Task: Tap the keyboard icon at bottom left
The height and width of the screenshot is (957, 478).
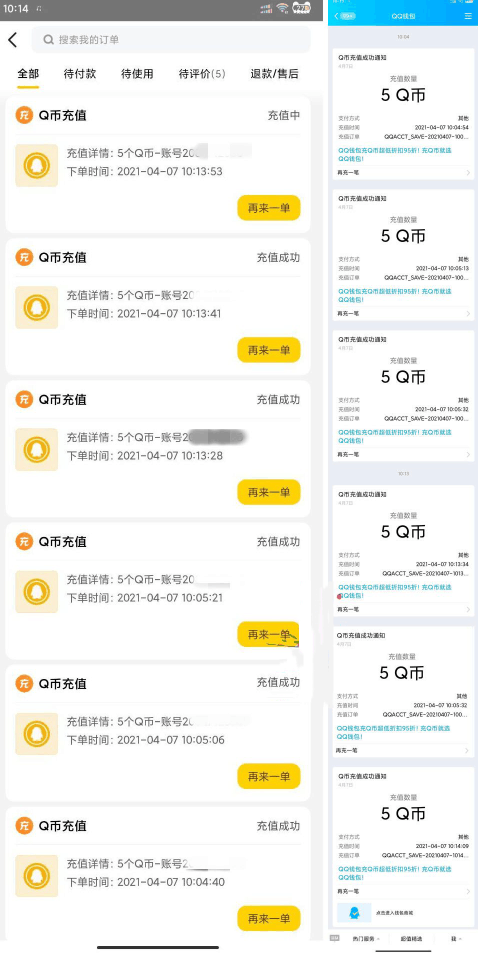Action: (x=335, y=937)
